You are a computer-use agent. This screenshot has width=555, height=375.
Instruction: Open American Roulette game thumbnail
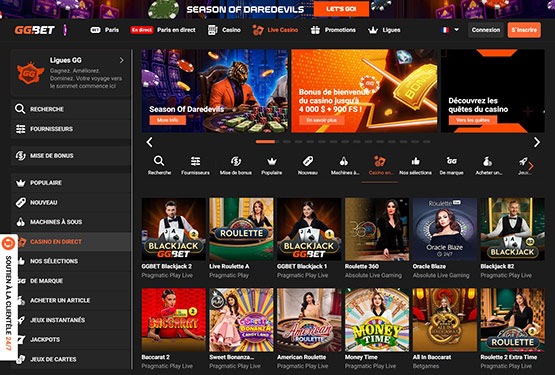309,320
